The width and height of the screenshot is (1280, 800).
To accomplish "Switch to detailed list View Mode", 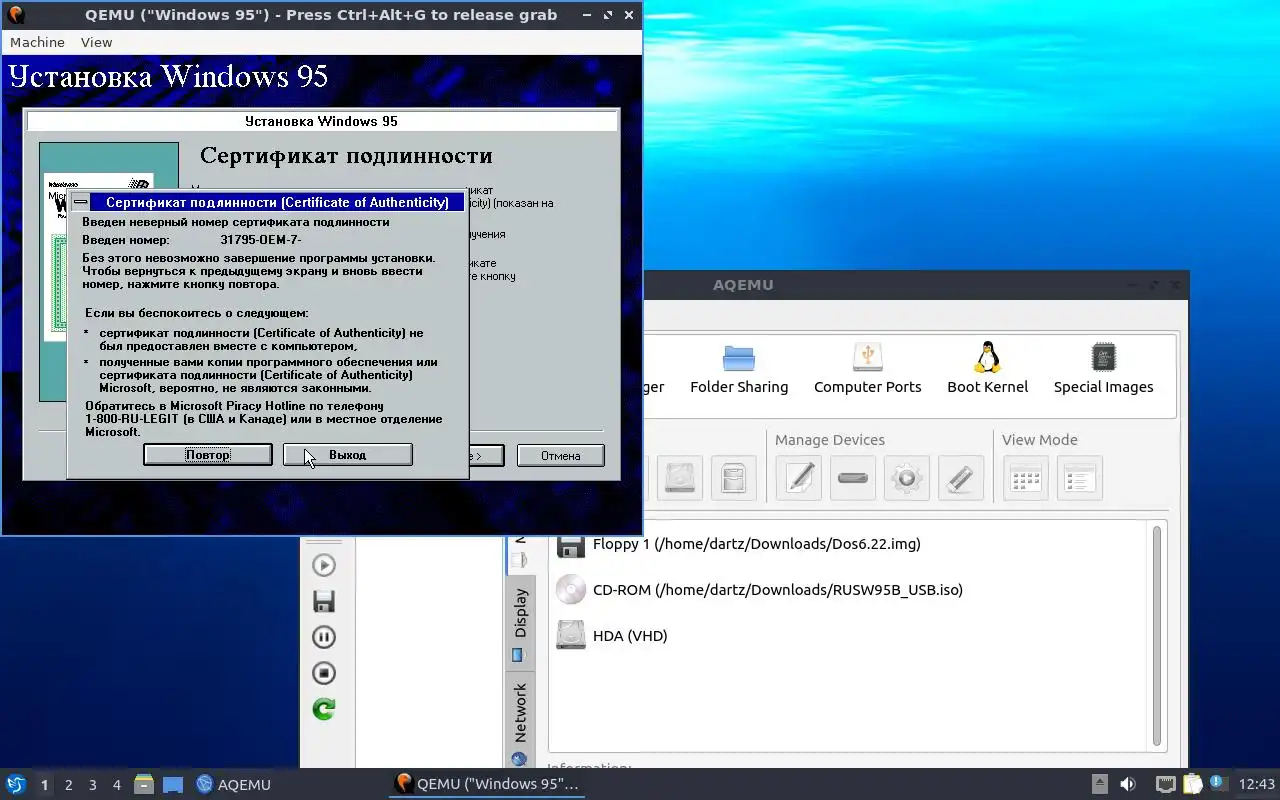I will point(1080,478).
